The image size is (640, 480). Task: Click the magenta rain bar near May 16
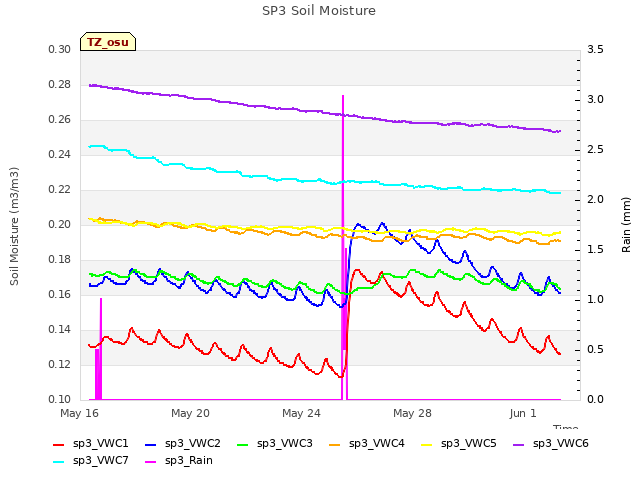coord(100,349)
